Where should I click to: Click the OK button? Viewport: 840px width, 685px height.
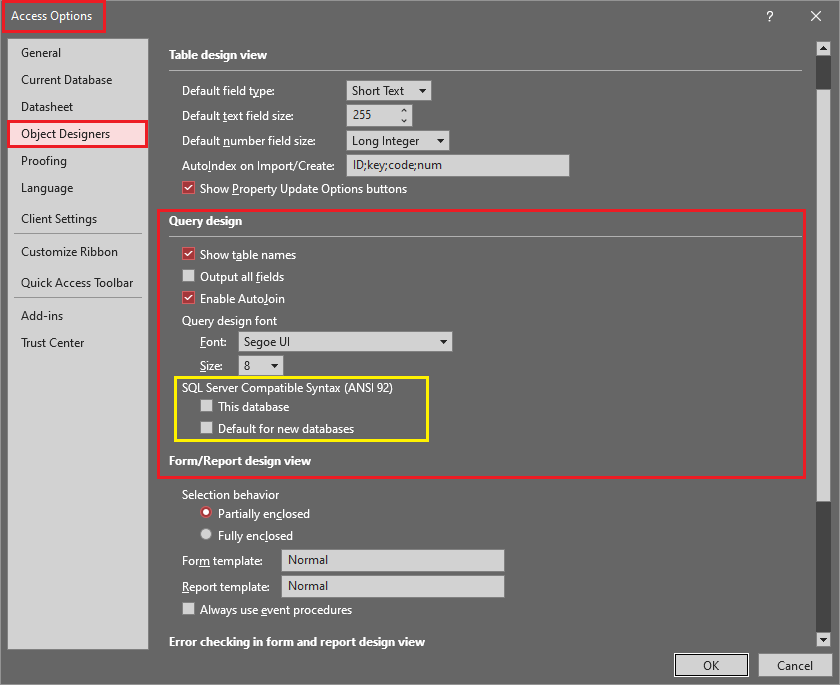(x=710, y=665)
